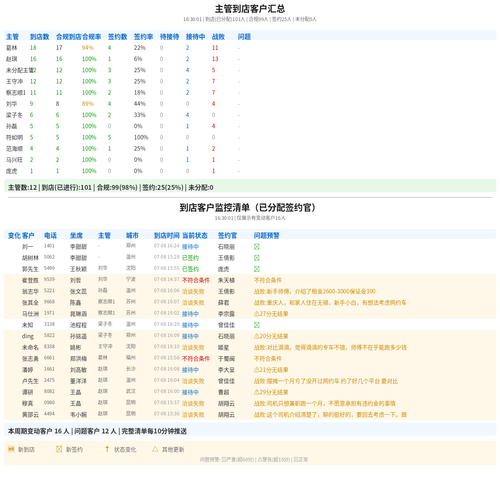Click the 接待中 status in 潘婷's row
Image resolution: width=500 pixels, height=482 pixels.
coord(190,370)
